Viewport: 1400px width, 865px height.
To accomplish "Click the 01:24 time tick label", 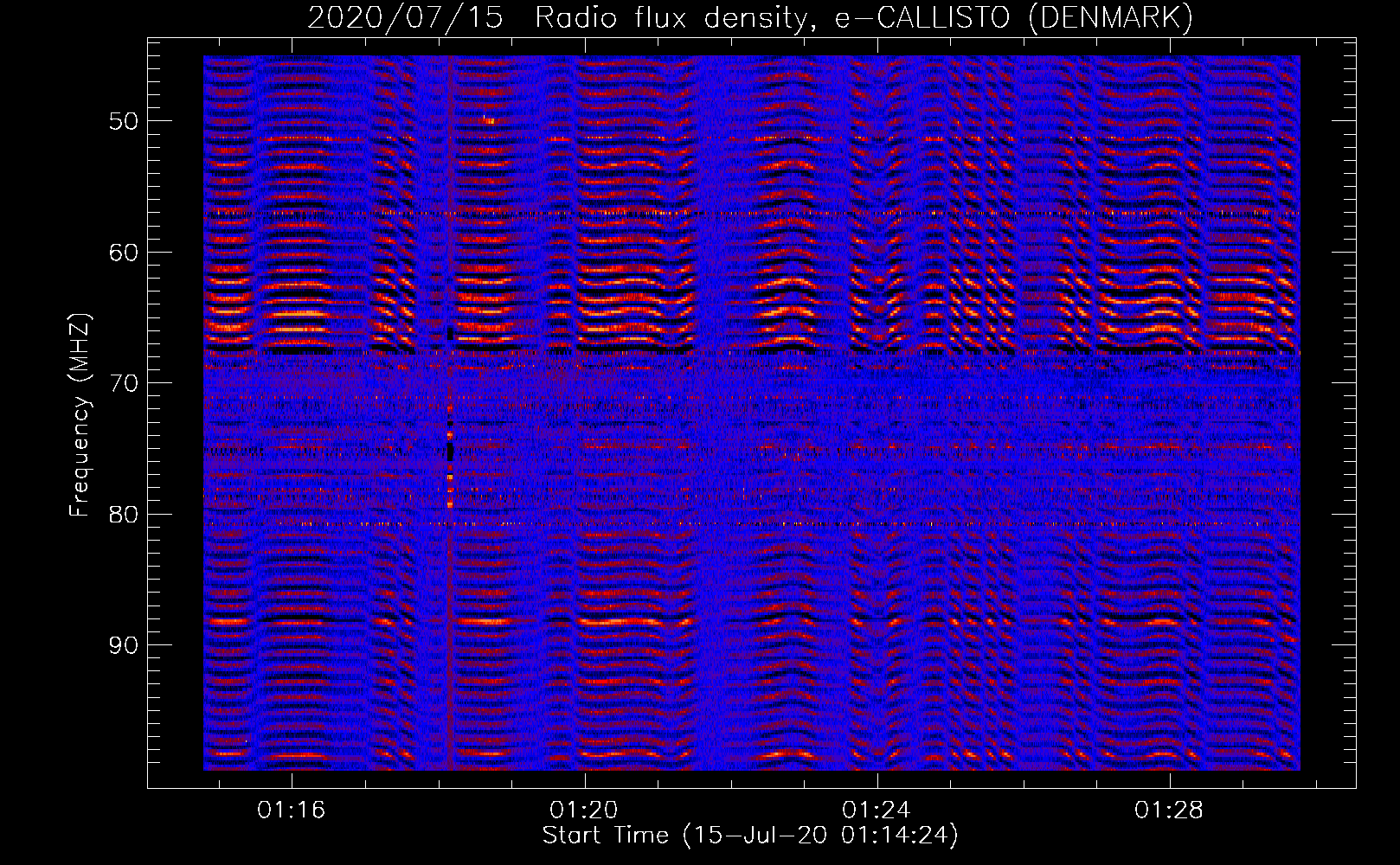I will point(877,810).
